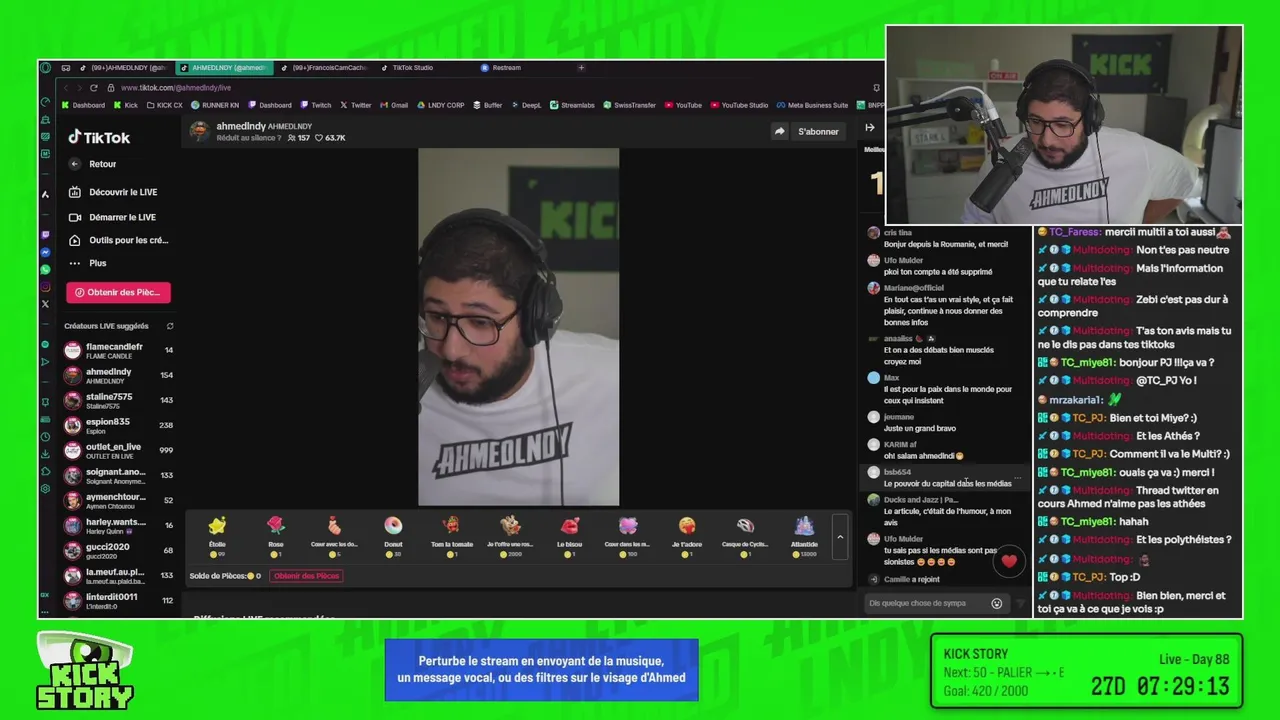Select Démarrer le LIVE menu item
This screenshot has height=720, width=1280.
[x=112, y=217]
